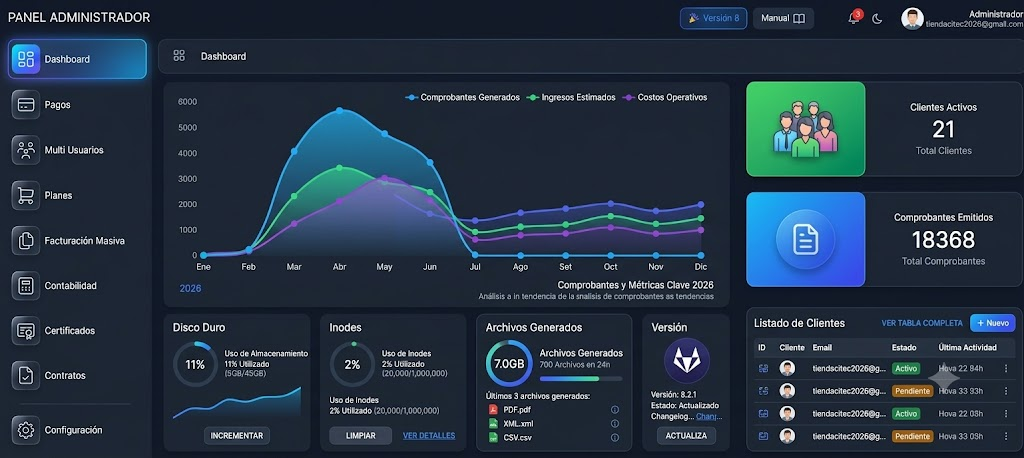Open Multi Usuarios people icon in sidebar

coord(25,150)
